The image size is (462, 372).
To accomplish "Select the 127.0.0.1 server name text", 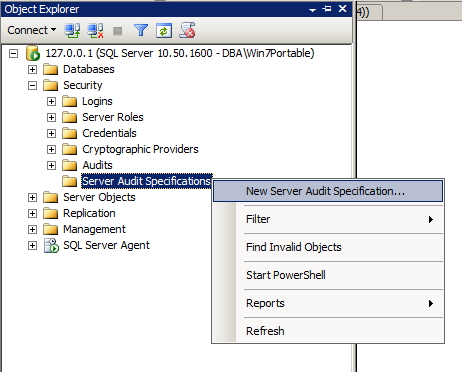I will [180, 53].
